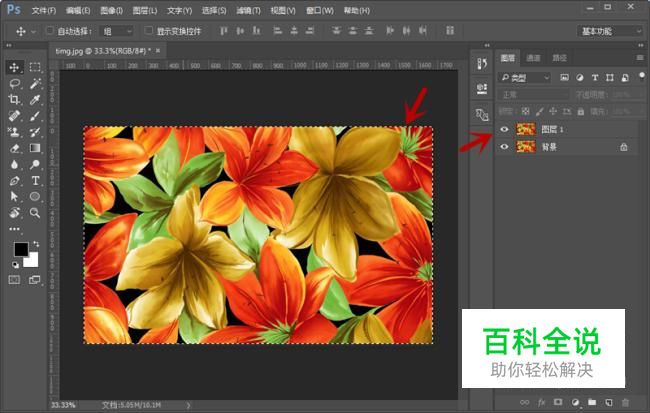Toggle visibility of the 背景 layer
650x413 pixels.
pos(504,147)
